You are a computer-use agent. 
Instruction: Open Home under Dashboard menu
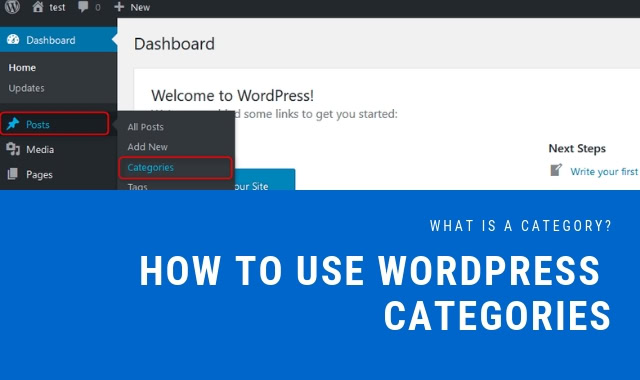22,68
